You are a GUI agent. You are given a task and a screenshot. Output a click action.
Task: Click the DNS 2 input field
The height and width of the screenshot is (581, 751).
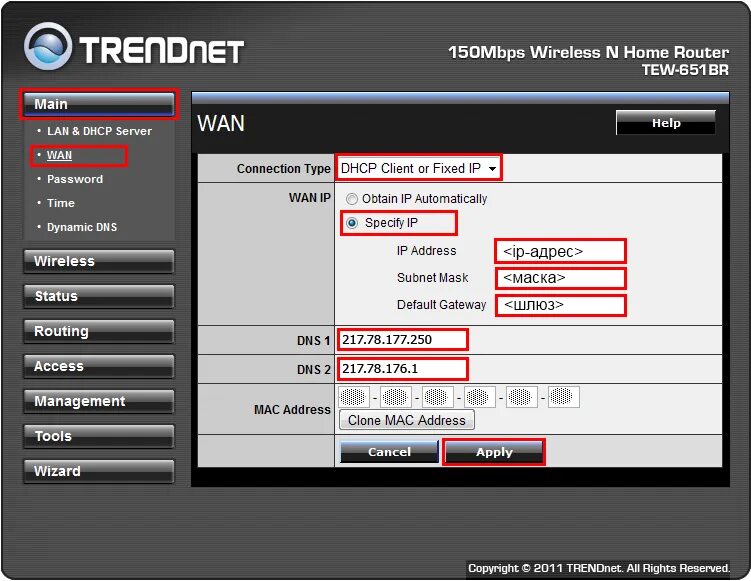[402, 369]
